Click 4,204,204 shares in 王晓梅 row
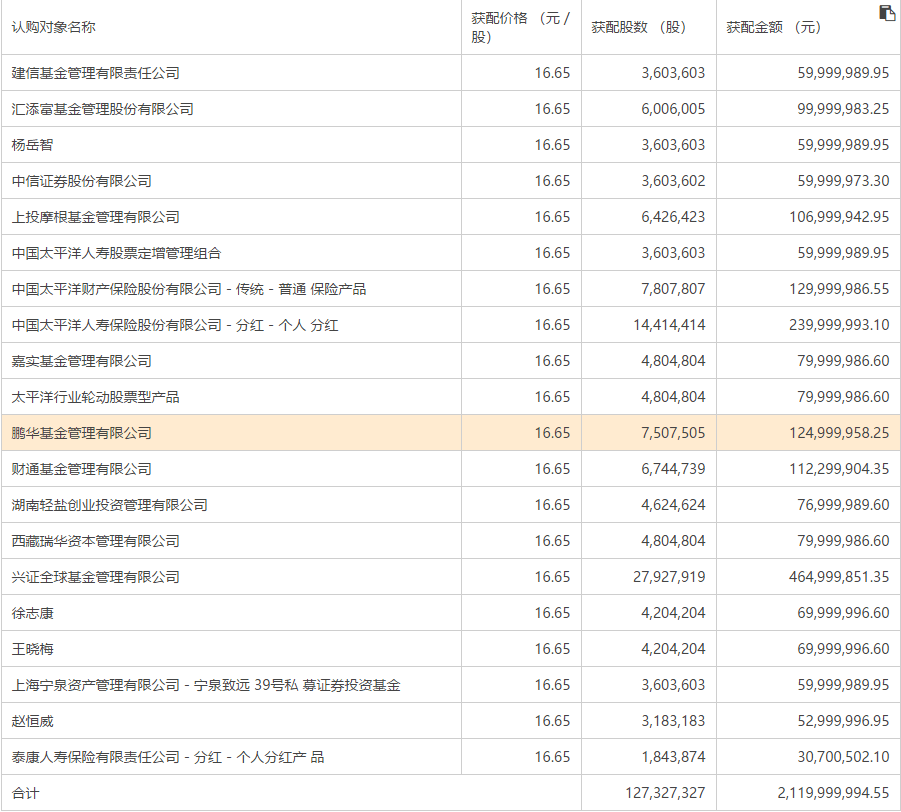Image resolution: width=901 pixels, height=812 pixels. 673,649
